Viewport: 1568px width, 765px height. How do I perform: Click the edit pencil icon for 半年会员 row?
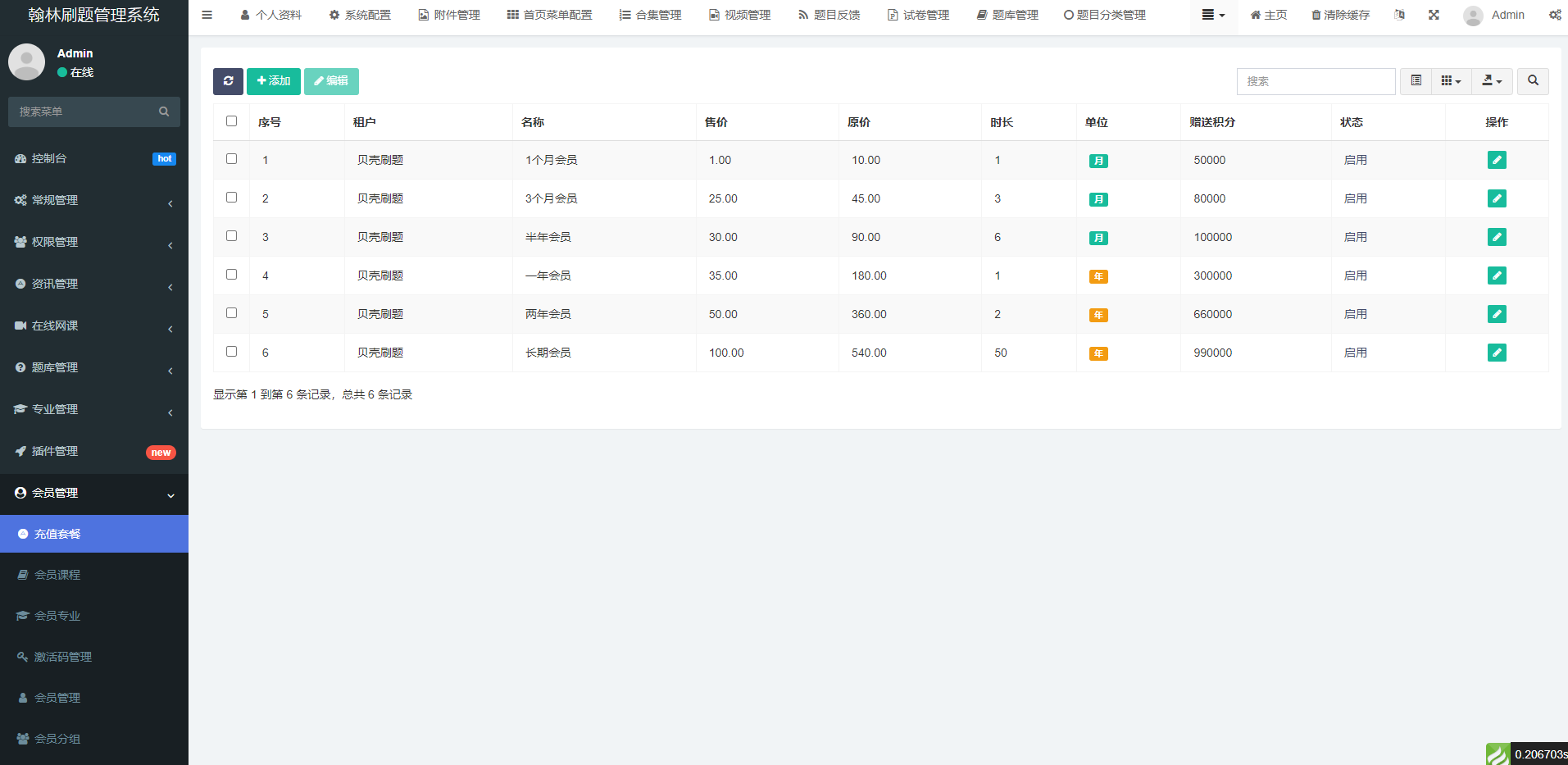click(x=1496, y=237)
